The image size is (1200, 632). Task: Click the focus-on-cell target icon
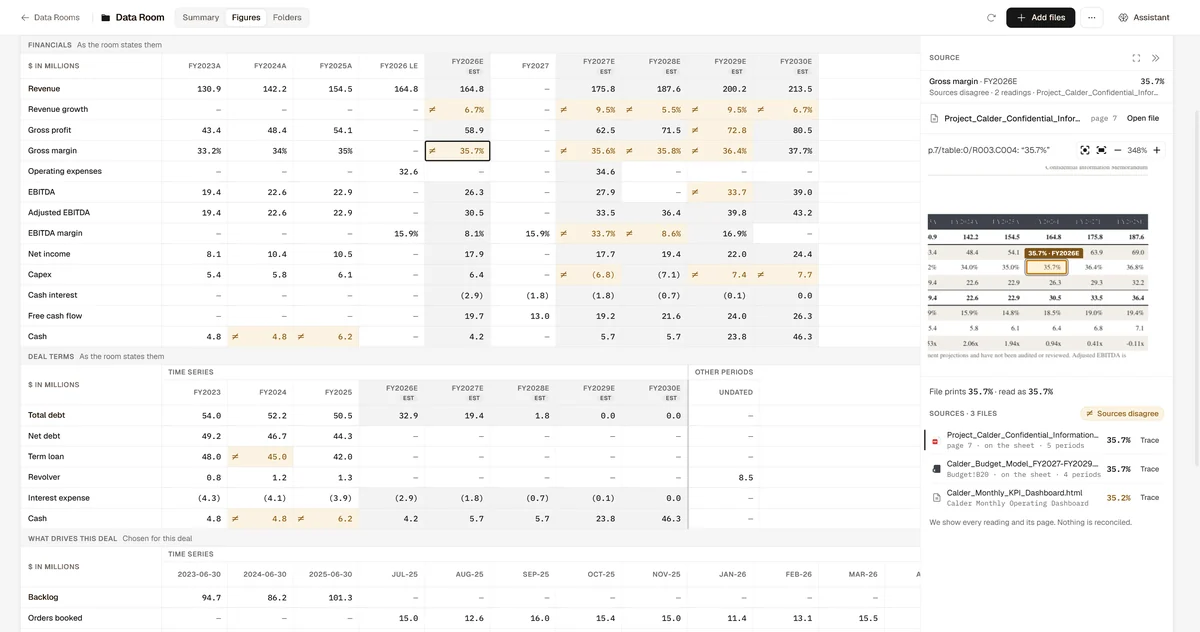pos(1084,150)
